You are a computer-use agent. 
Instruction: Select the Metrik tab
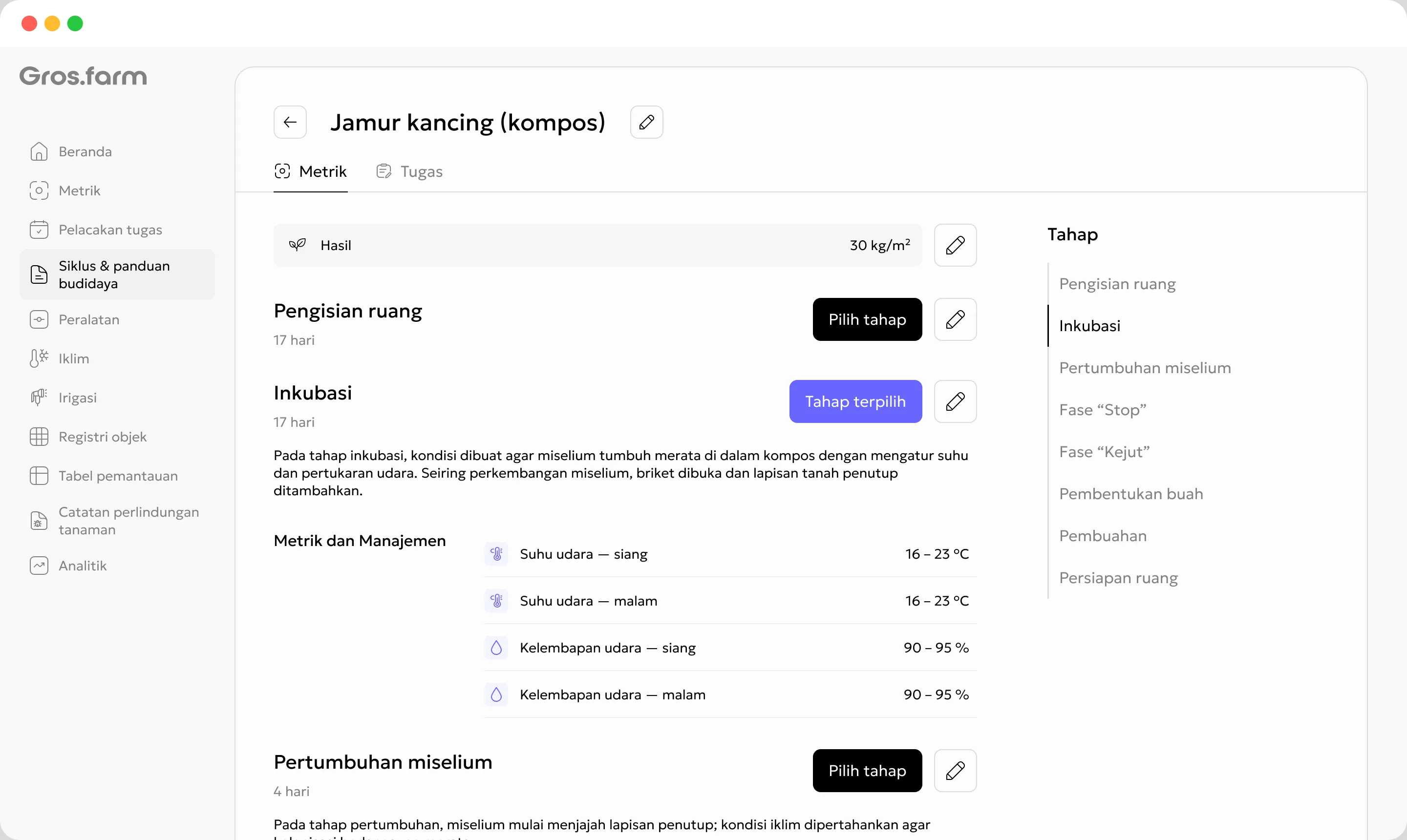pos(310,171)
